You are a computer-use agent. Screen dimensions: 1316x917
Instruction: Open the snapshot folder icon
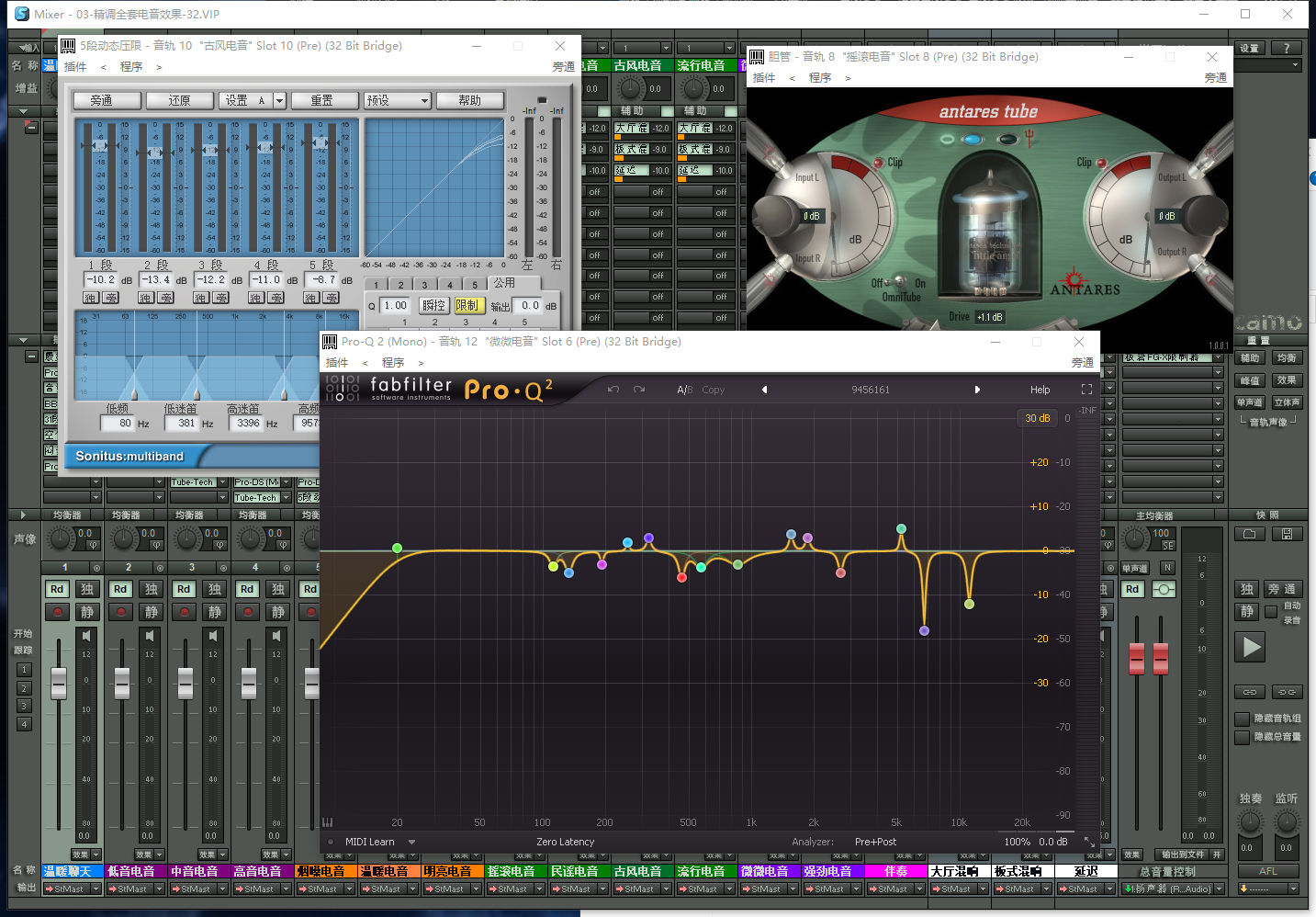tap(1249, 534)
